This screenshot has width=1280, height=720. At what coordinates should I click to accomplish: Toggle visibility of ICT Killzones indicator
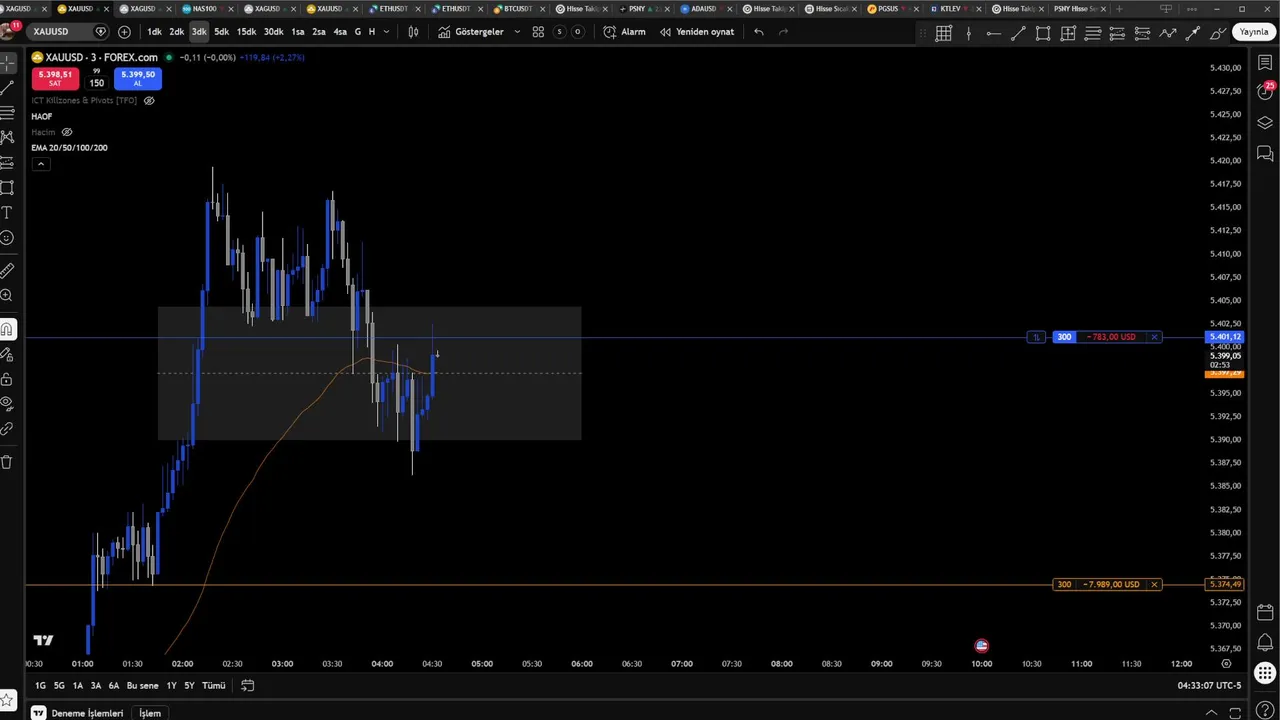click(149, 101)
